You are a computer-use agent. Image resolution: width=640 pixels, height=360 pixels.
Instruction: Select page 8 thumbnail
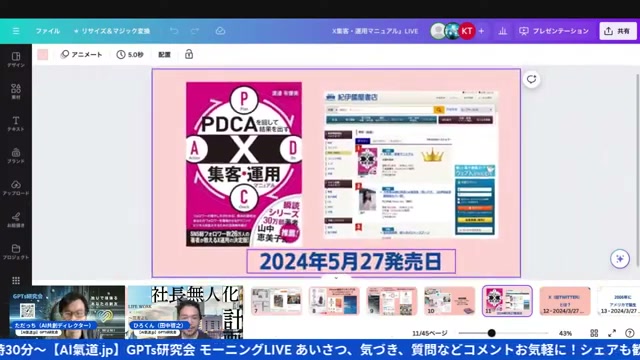(x=334, y=301)
